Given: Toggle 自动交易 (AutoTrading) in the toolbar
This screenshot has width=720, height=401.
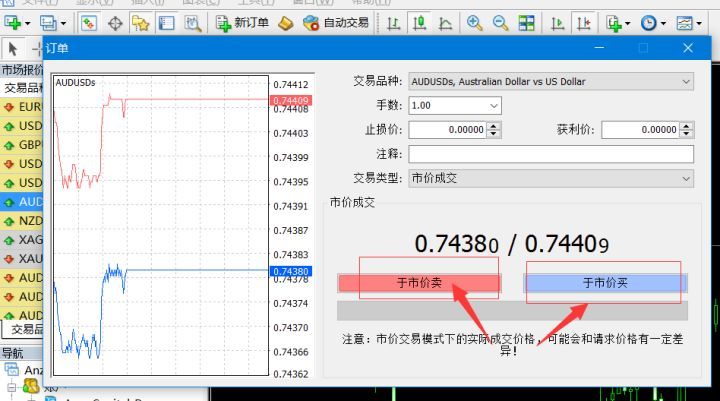Looking at the screenshot, I should [x=337, y=22].
